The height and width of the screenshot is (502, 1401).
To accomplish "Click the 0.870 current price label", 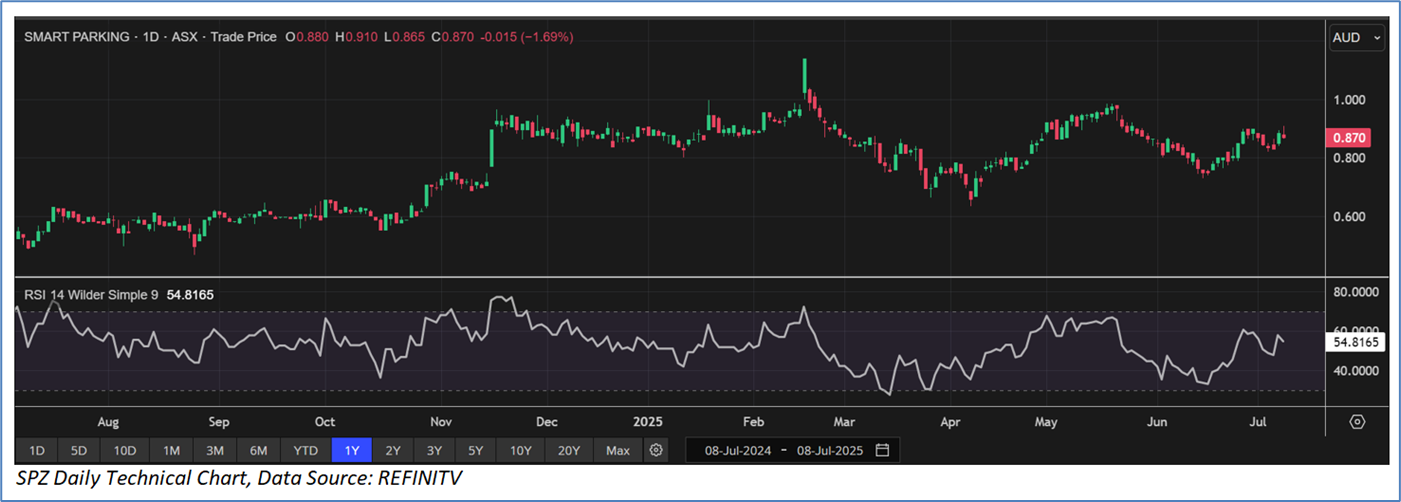I will pos(1348,138).
